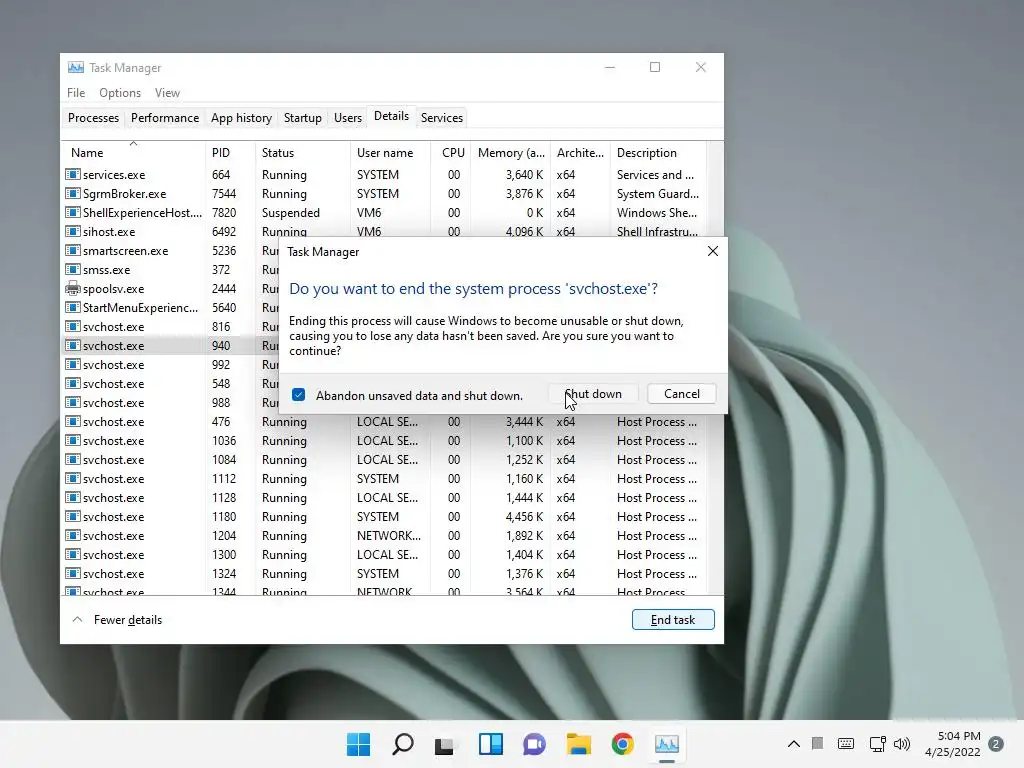
Task: Open taskbar Search
Action: click(x=402, y=744)
